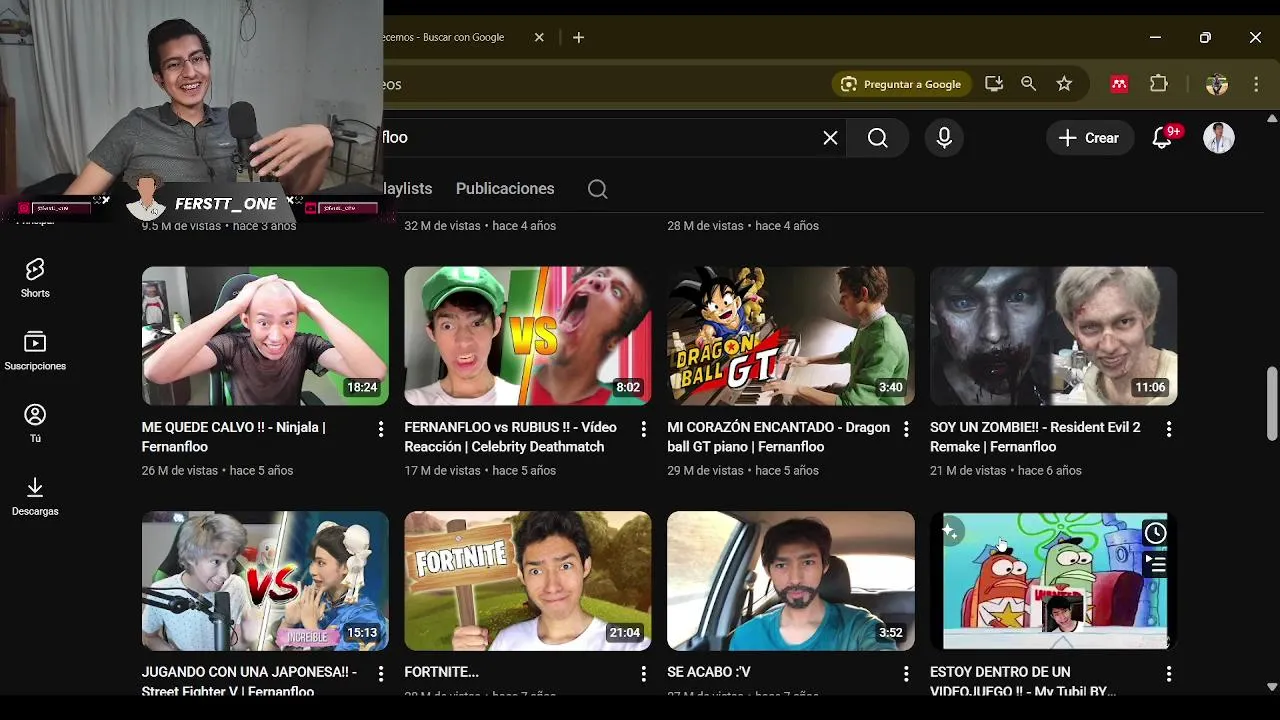Open options for ME QUEDE CALVO video
The image size is (1280, 720).
380,429
